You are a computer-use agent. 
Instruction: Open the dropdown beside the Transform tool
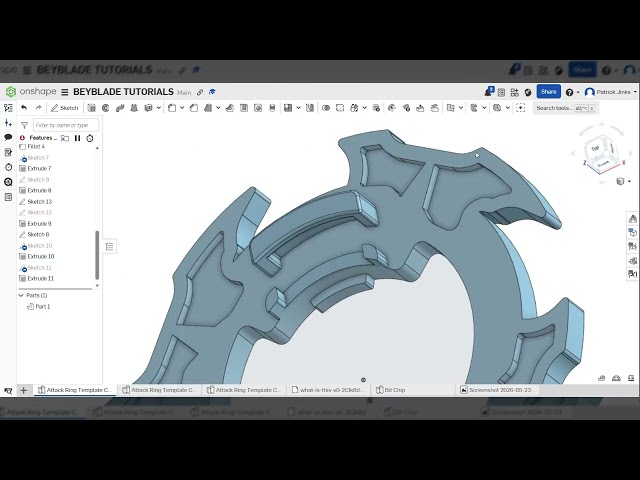[x=364, y=108]
